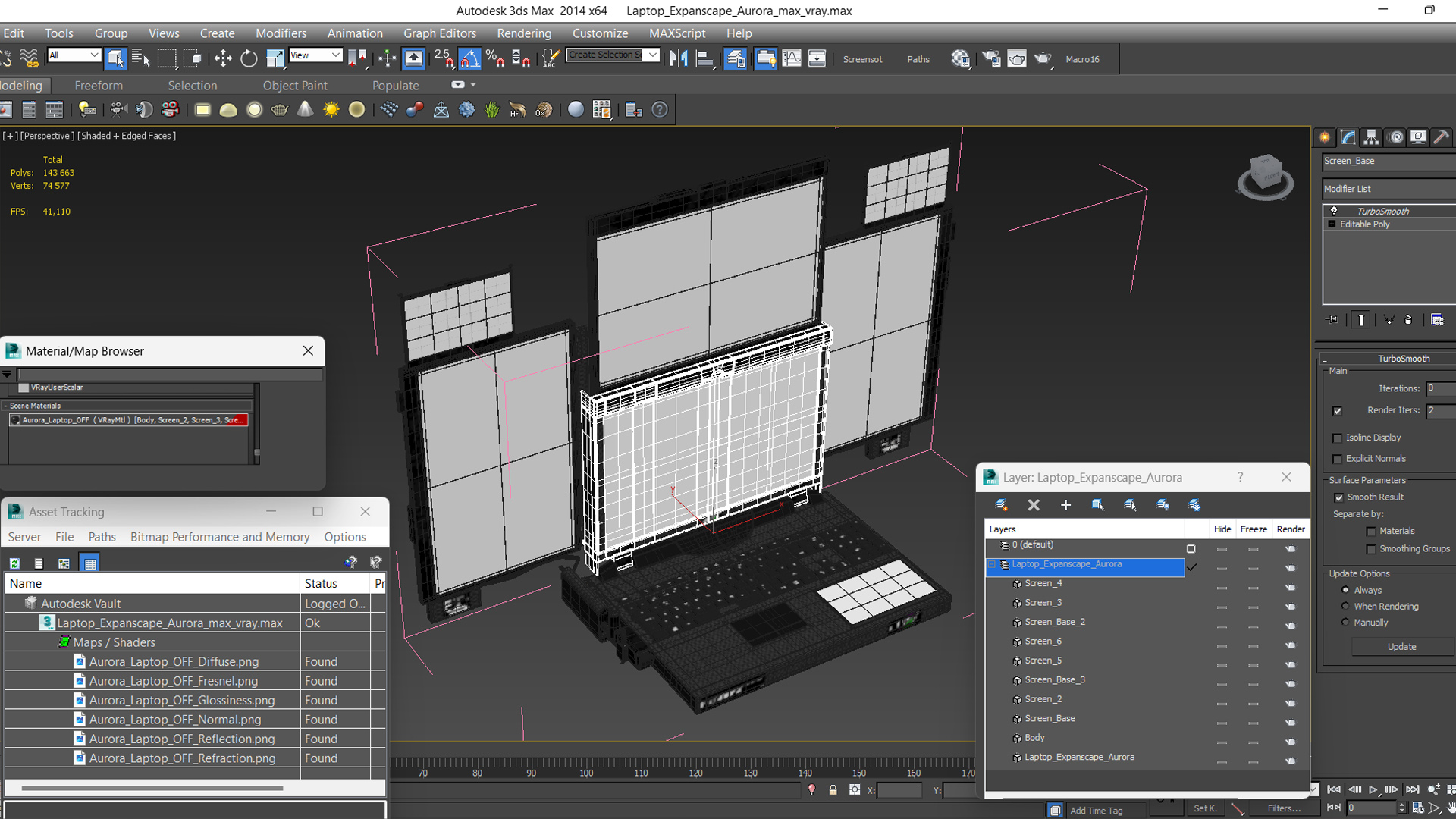Enable Isoline Display checkbox
This screenshot has height=819, width=1456.
[x=1337, y=438]
